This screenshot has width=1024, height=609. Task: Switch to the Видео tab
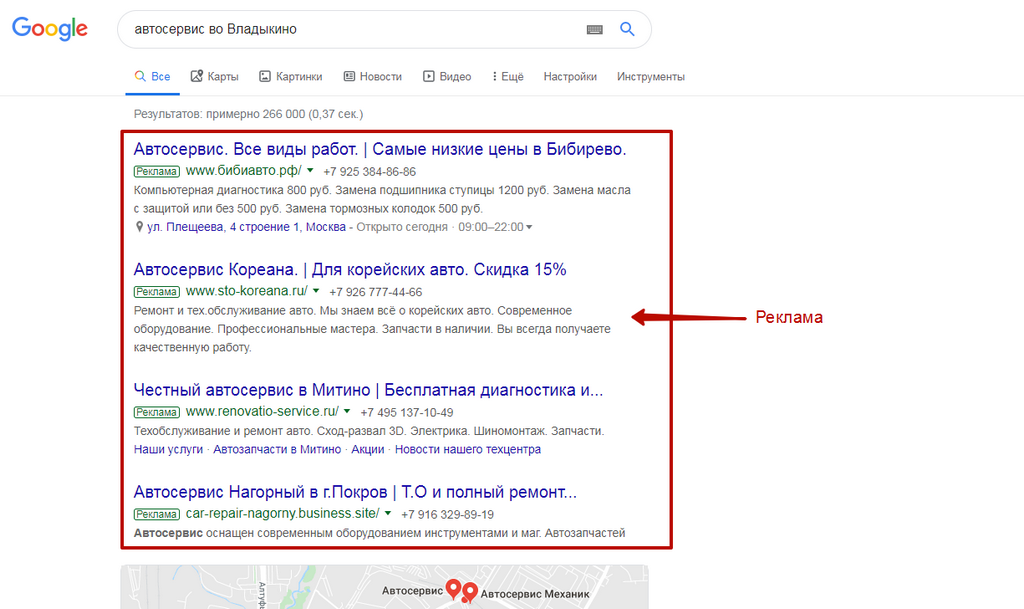[447, 76]
